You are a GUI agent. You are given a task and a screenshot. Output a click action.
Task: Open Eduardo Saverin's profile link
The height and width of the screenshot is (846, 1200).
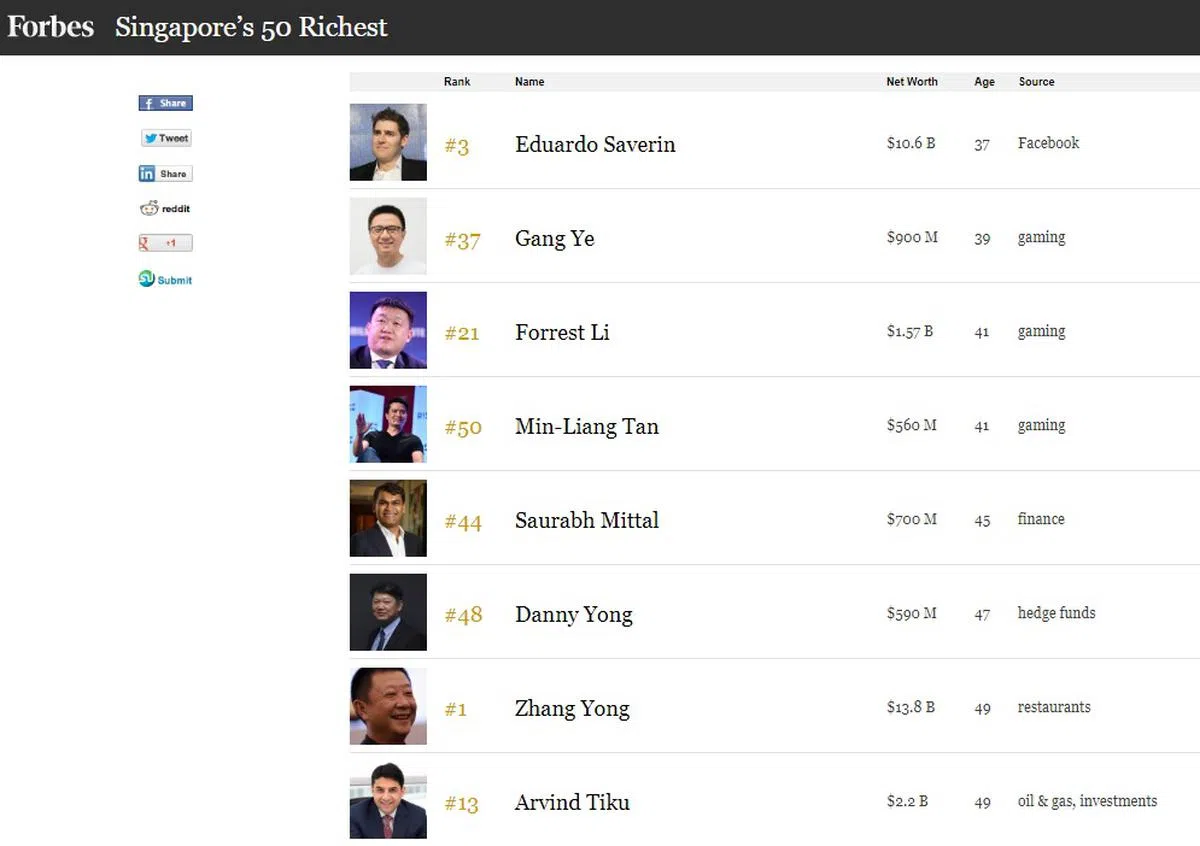[x=595, y=144]
